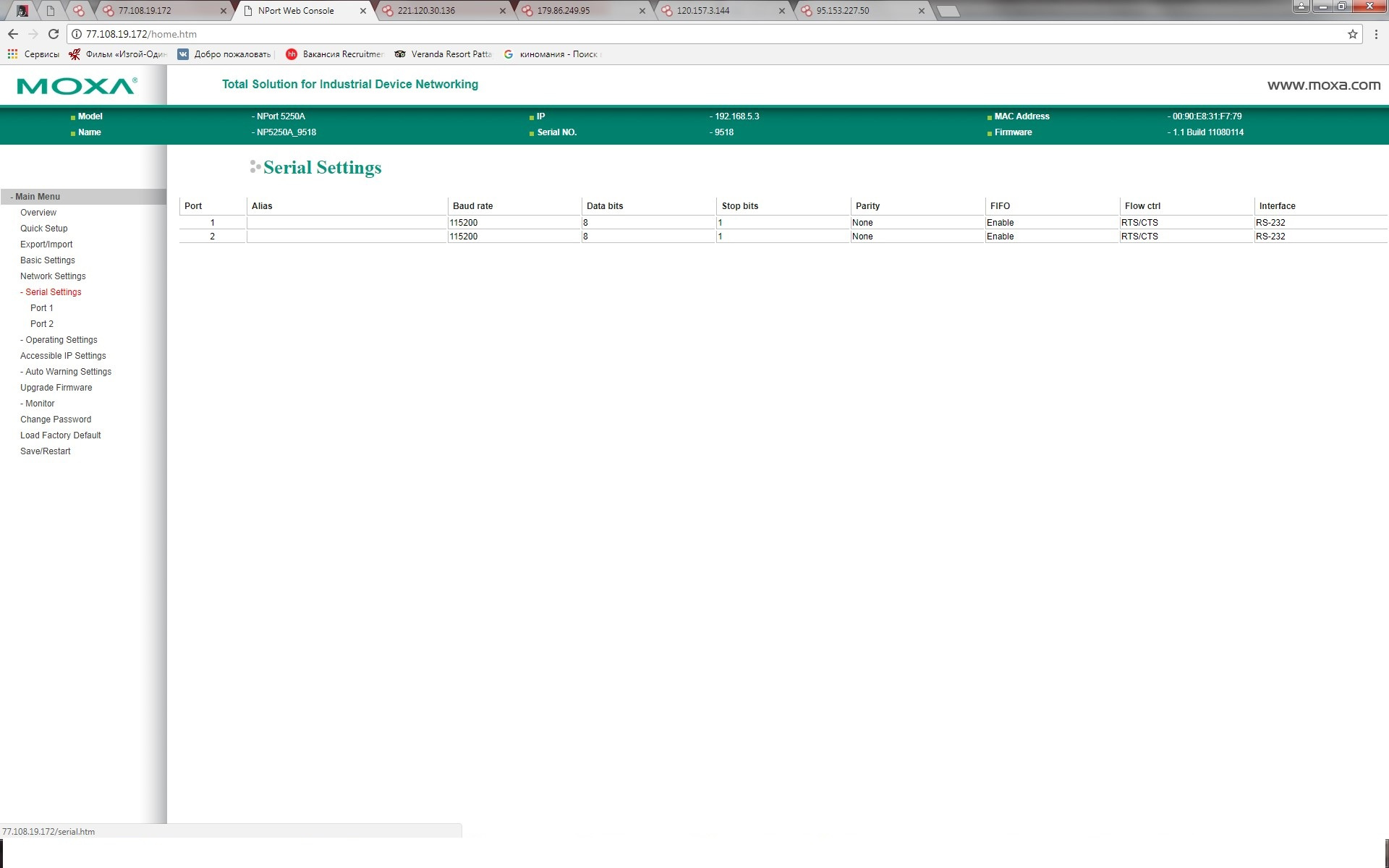Open the Фильм «Изгой-Один» bookmark
Screen dimensions: 1389x868
(118, 54)
